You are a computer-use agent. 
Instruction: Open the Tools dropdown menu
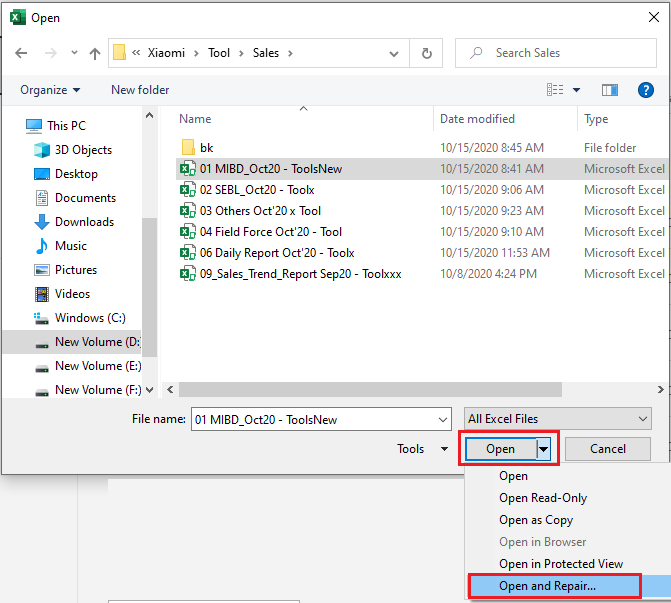point(422,449)
